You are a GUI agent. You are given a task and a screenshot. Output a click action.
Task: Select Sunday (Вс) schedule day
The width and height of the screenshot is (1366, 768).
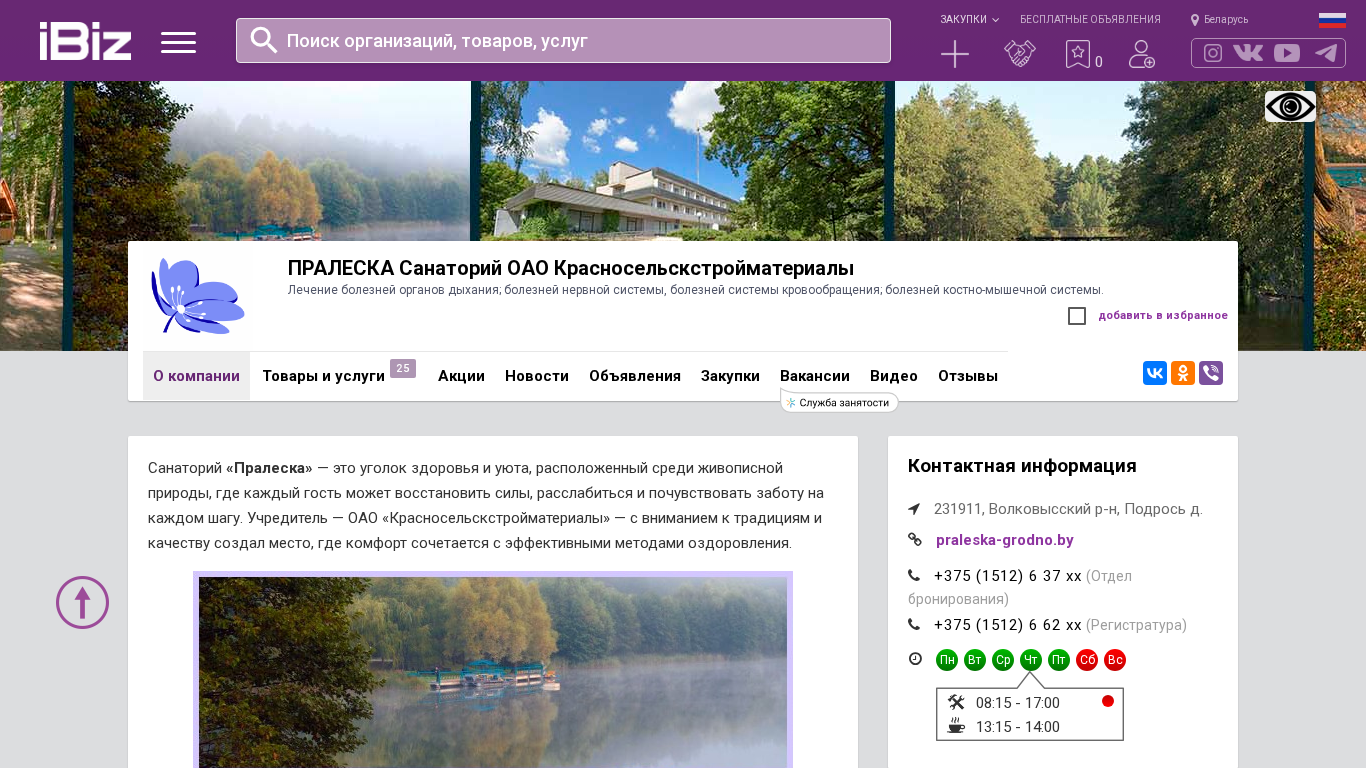click(x=1115, y=660)
